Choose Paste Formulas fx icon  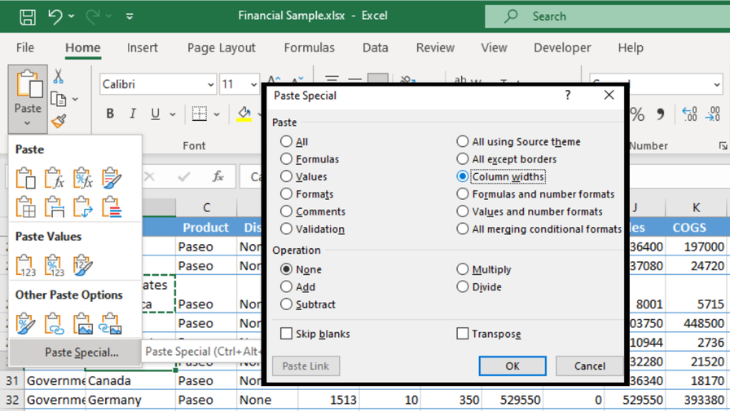[54, 178]
